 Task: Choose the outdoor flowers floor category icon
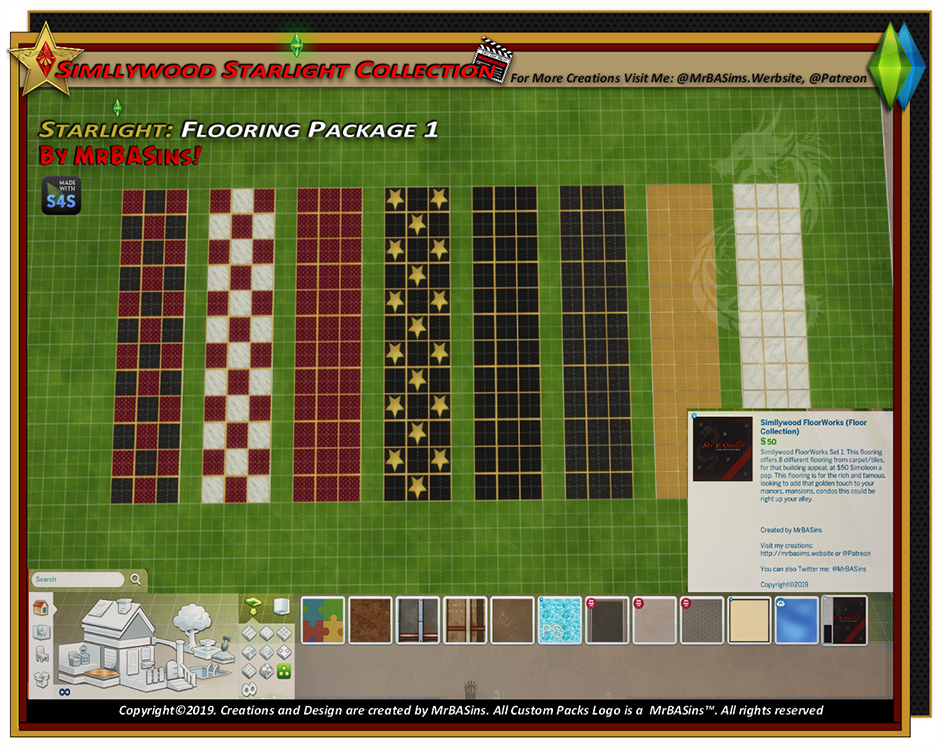coord(267,671)
